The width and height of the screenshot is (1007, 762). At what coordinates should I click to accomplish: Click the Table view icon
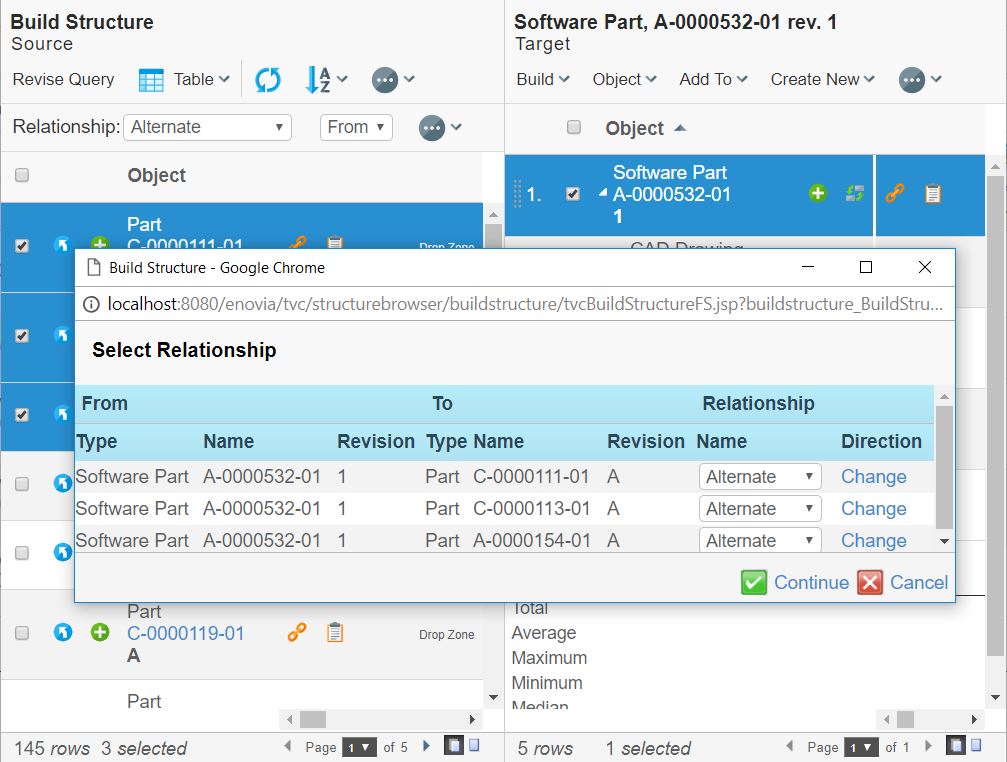(151, 80)
